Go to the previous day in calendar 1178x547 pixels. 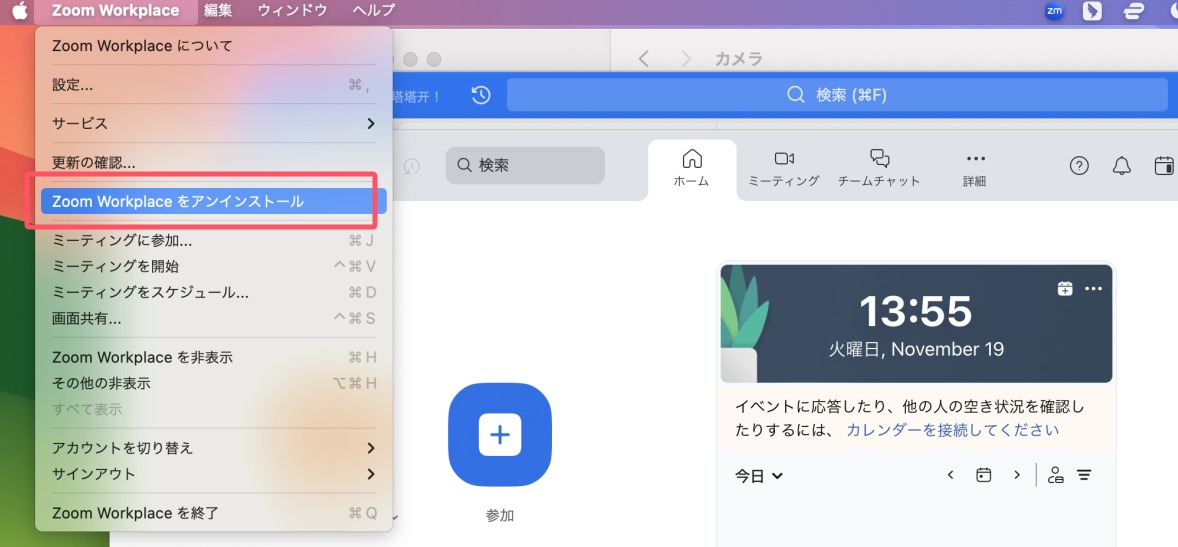950,475
